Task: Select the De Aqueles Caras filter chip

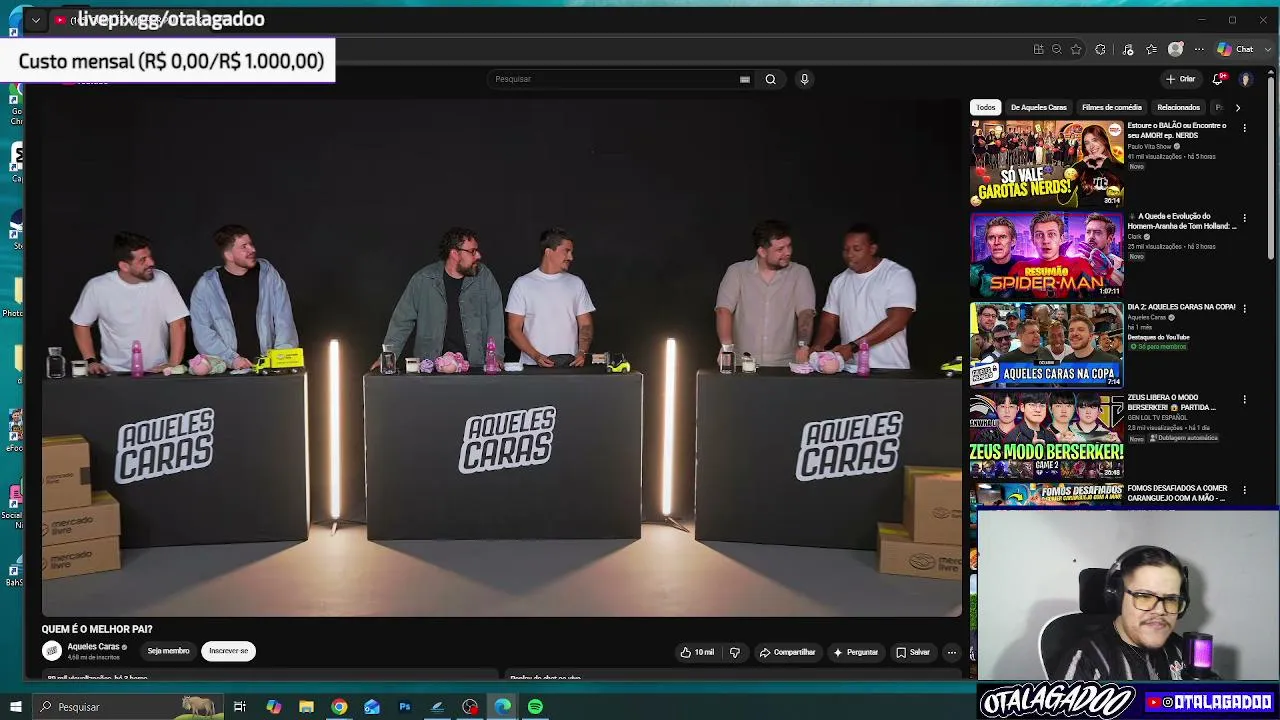Action: (1039, 107)
